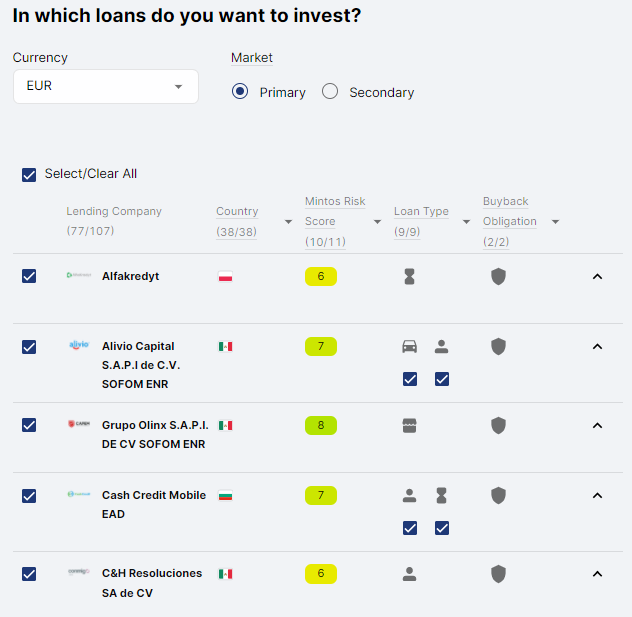Click the Cash Credit Mobile EAD name
632x617 pixels.
click(x=153, y=503)
